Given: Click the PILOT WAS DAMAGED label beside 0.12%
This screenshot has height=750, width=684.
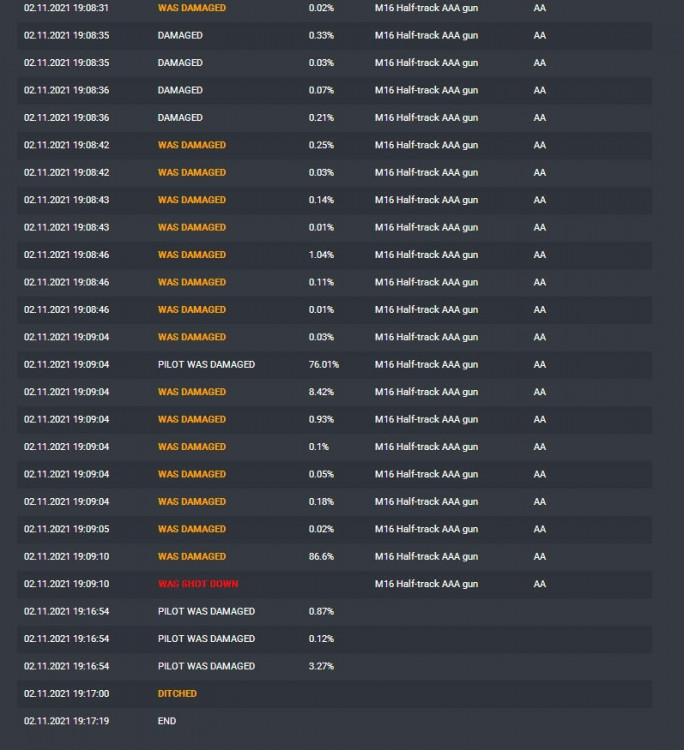Looking at the screenshot, I should (206, 639).
